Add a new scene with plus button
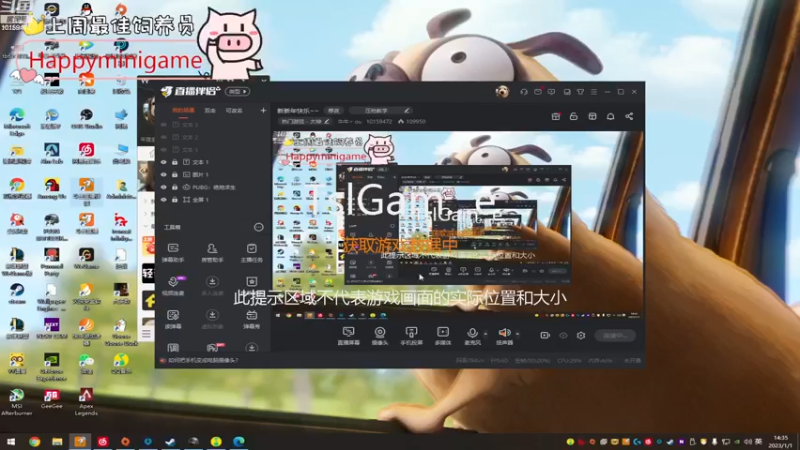Viewport: 800px width, 450px height. pos(263,110)
